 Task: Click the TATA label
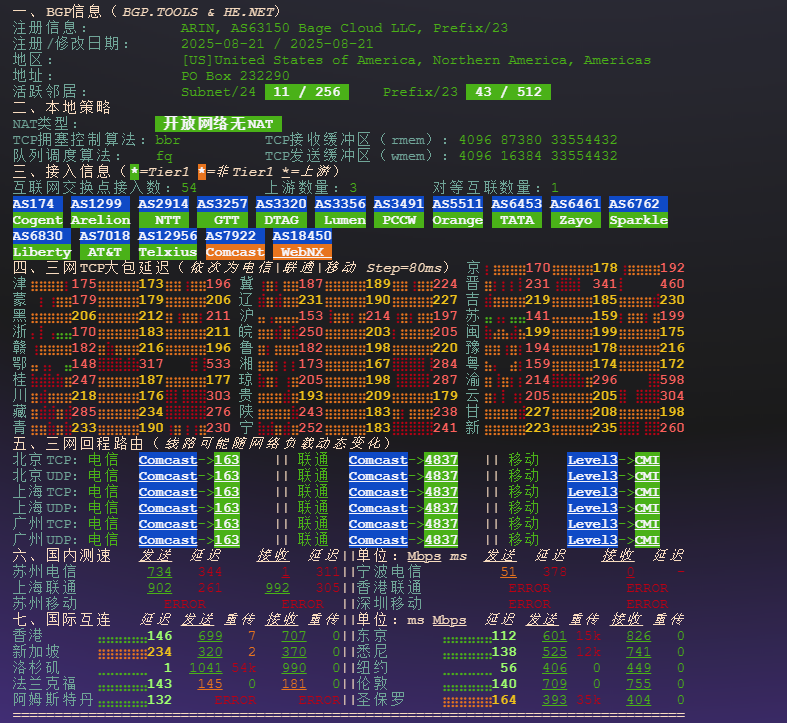tap(516, 220)
